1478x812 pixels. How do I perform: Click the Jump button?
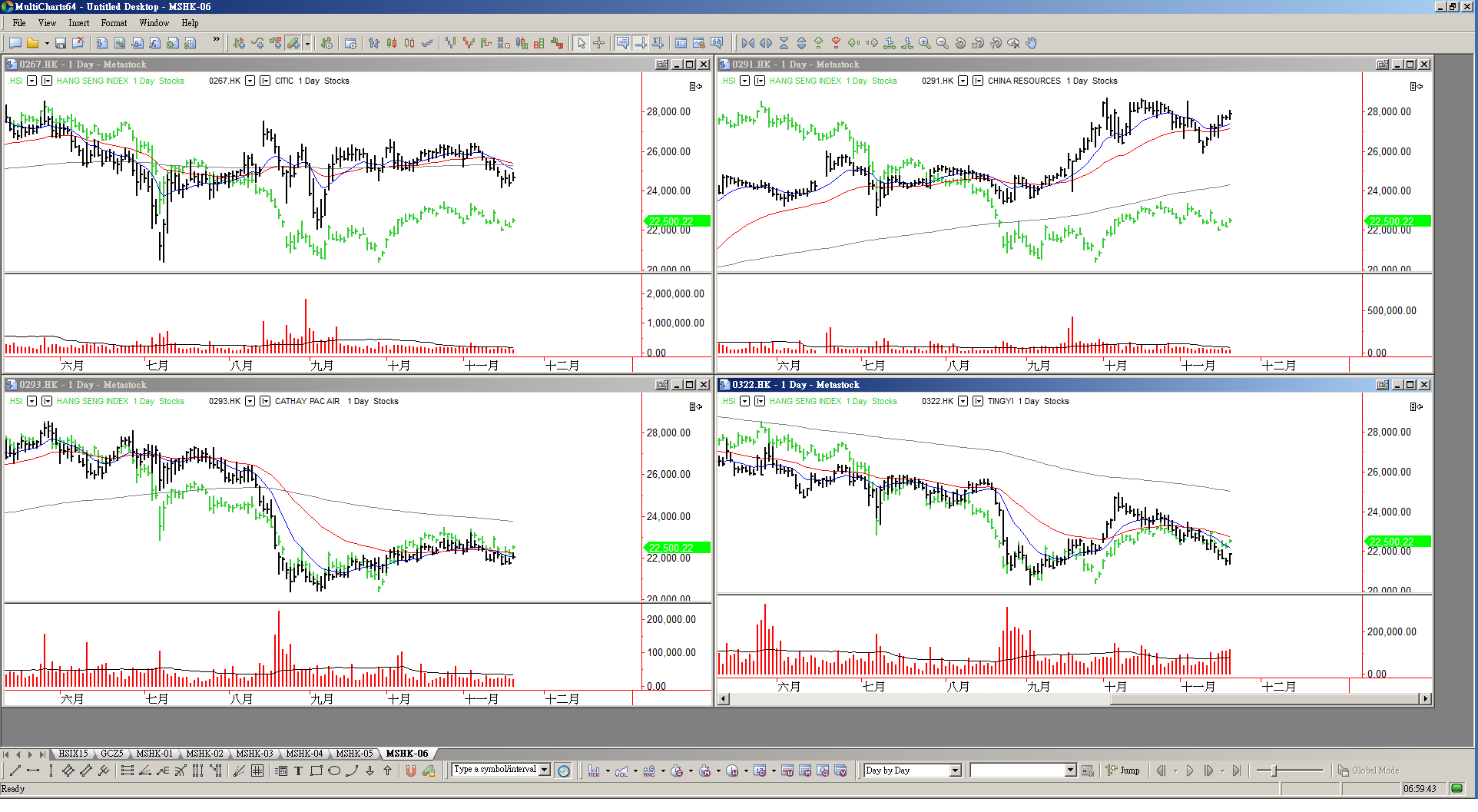click(x=1123, y=771)
